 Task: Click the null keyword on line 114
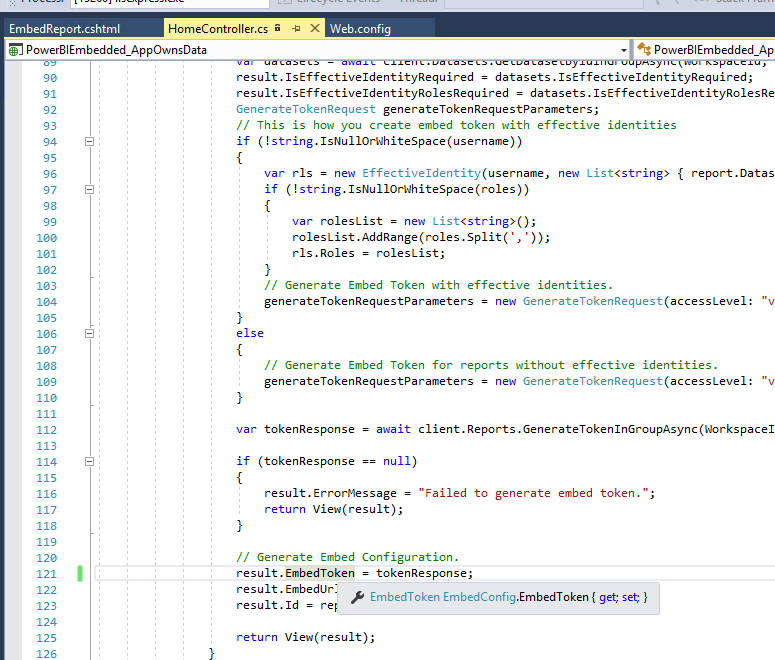(x=396, y=461)
